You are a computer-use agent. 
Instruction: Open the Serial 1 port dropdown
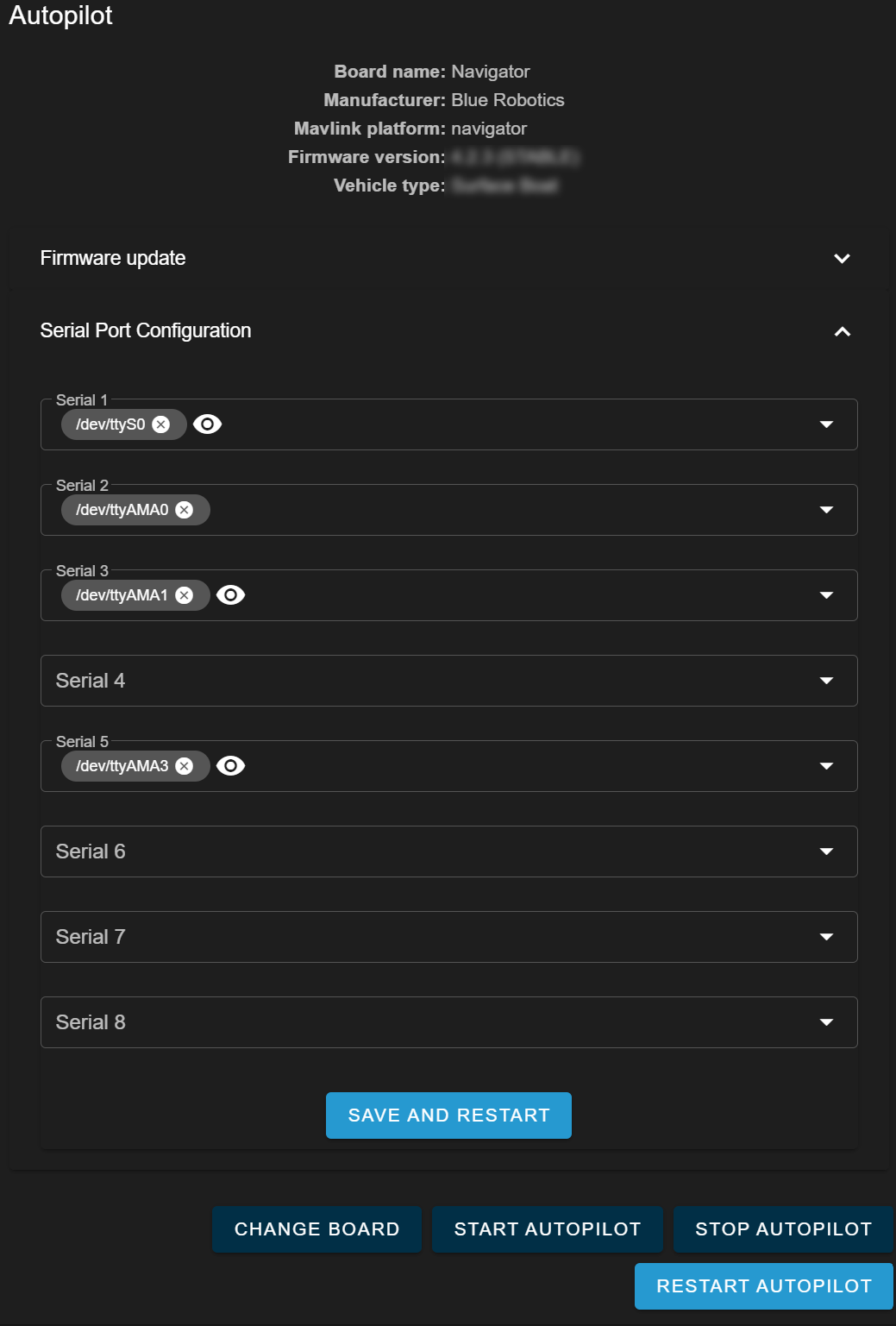tap(826, 424)
